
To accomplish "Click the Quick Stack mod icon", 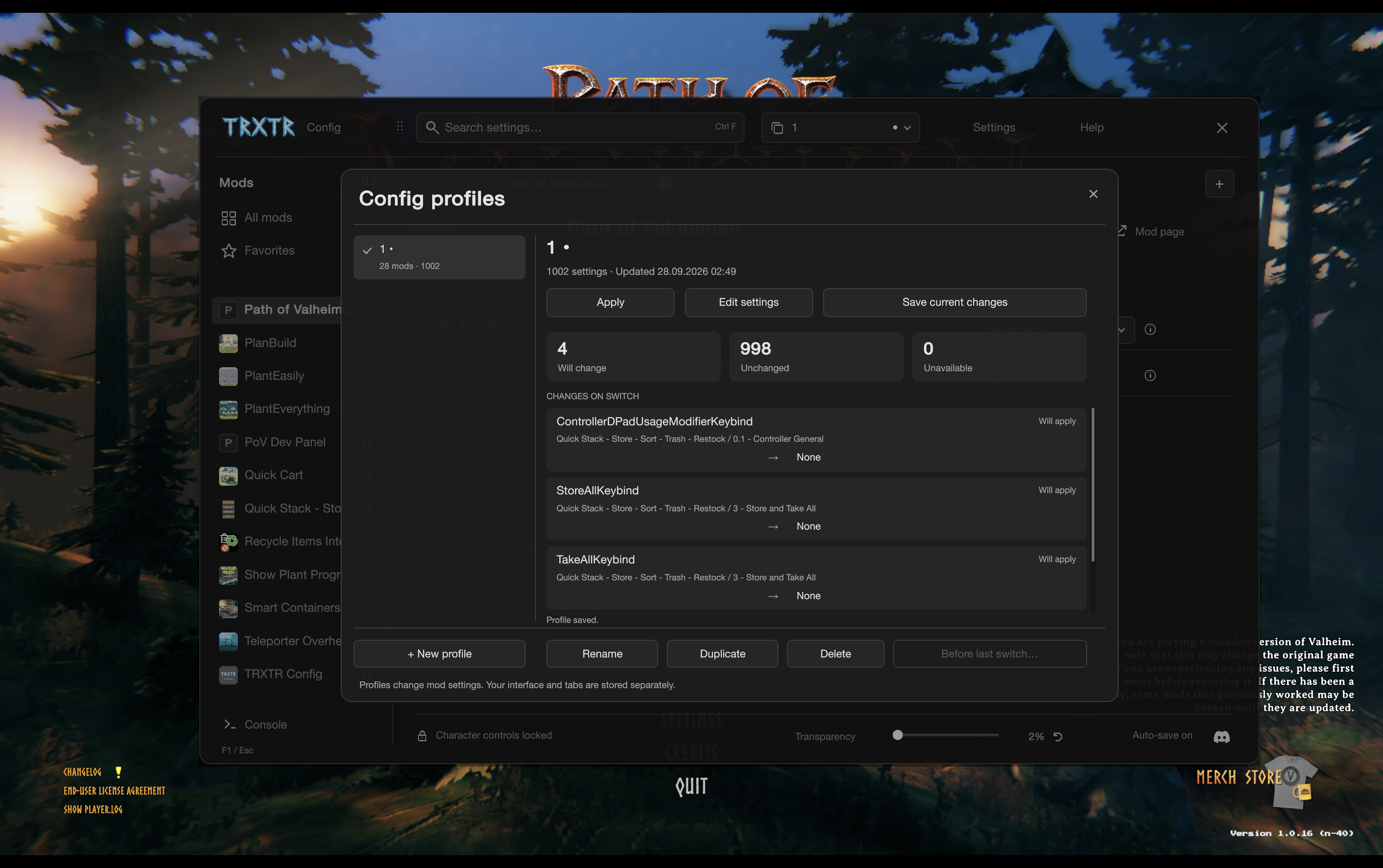I will click(x=229, y=509).
